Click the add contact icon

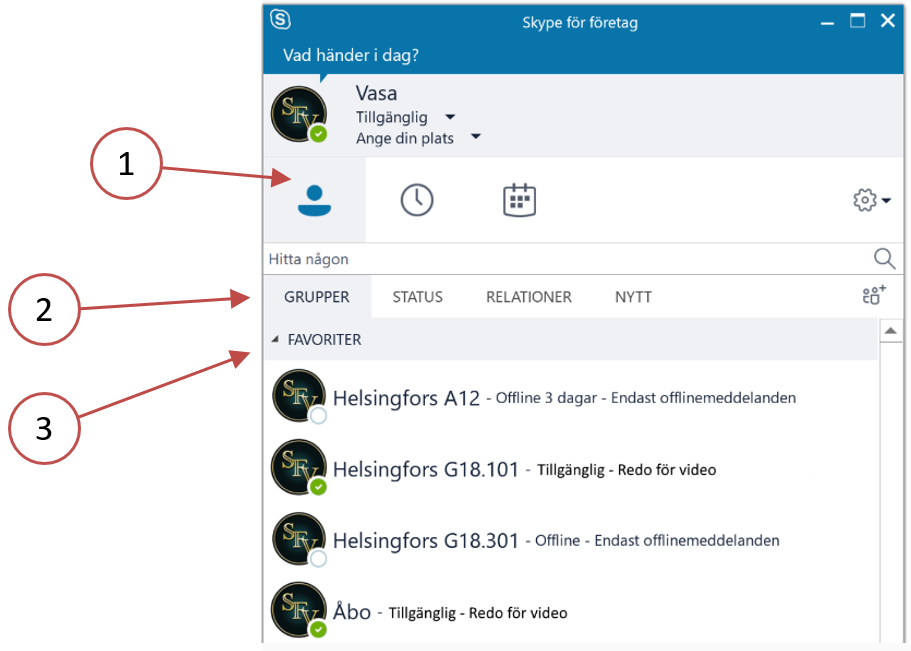873,296
